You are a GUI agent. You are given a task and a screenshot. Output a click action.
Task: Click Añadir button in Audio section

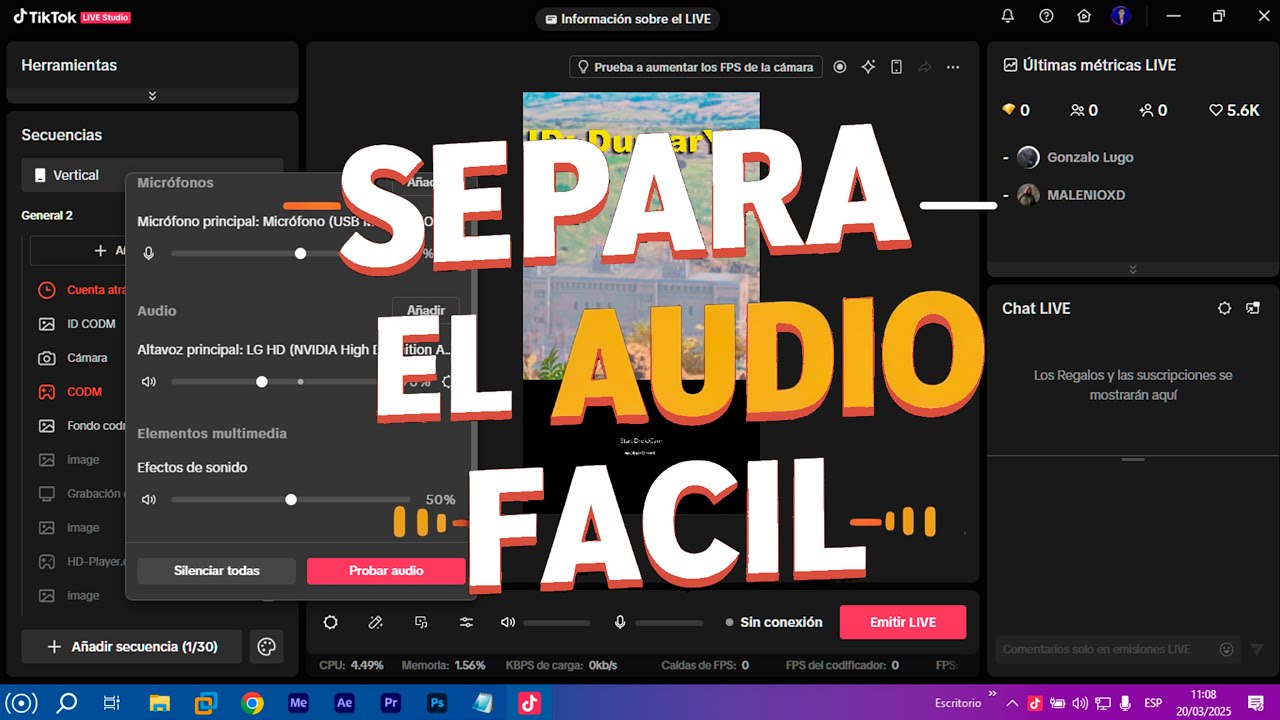tap(426, 311)
